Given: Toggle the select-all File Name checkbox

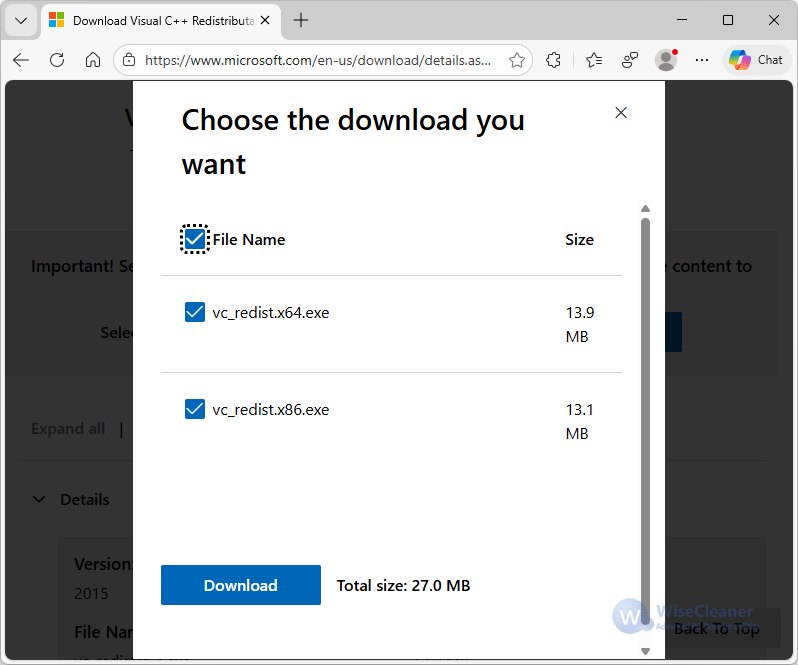Looking at the screenshot, I should click(194, 239).
